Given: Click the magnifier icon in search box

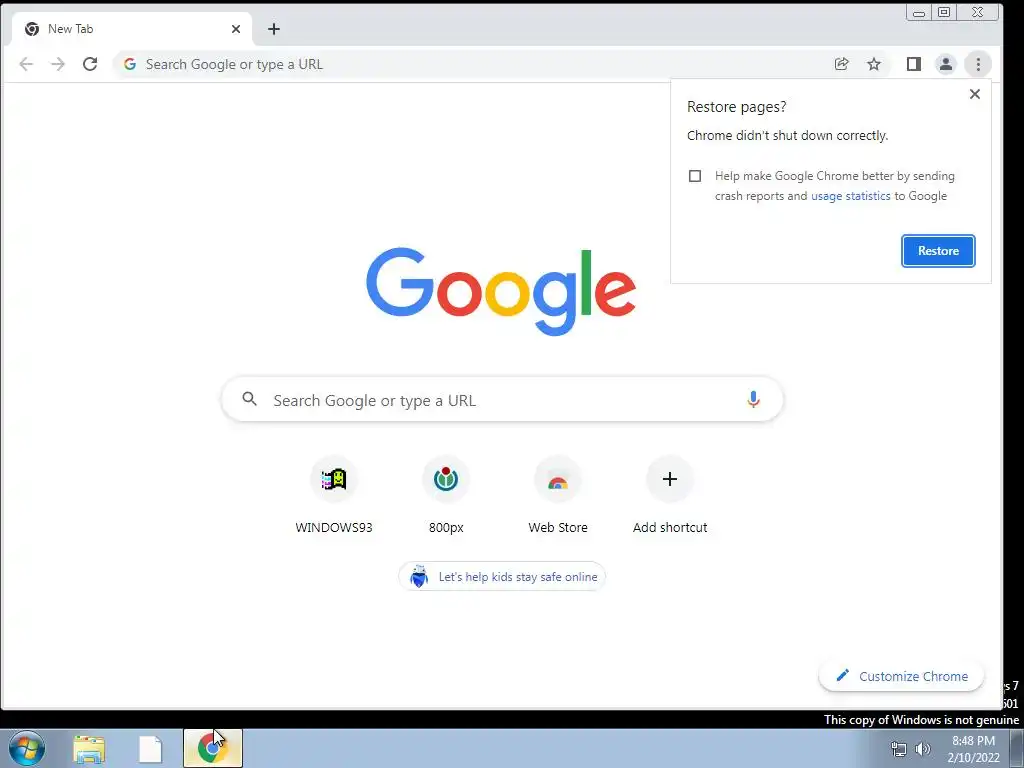Looking at the screenshot, I should point(249,399).
